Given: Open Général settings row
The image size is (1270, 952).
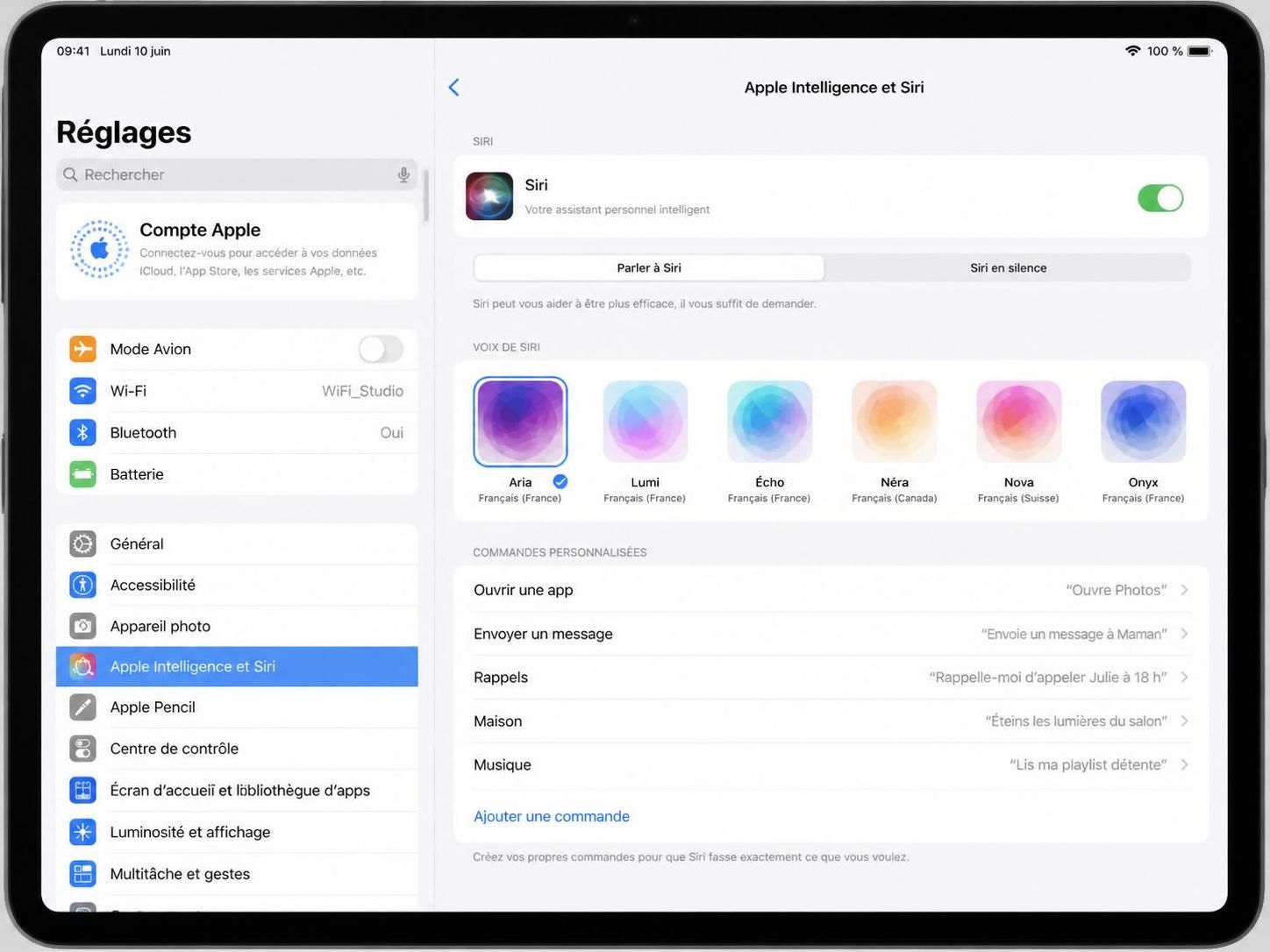Looking at the screenshot, I should point(237,543).
